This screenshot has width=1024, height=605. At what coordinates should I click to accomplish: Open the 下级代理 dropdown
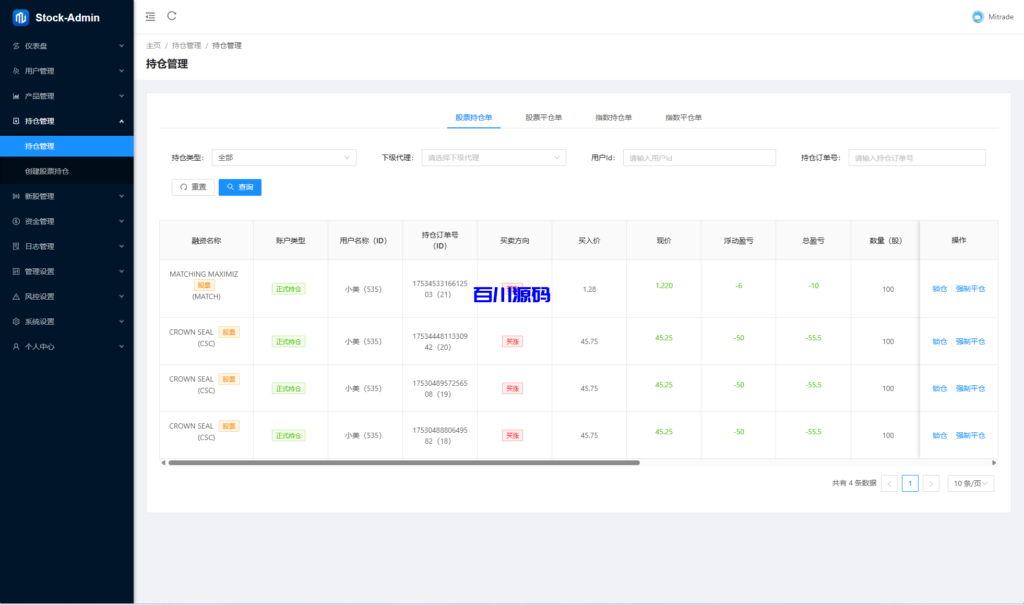(493, 157)
